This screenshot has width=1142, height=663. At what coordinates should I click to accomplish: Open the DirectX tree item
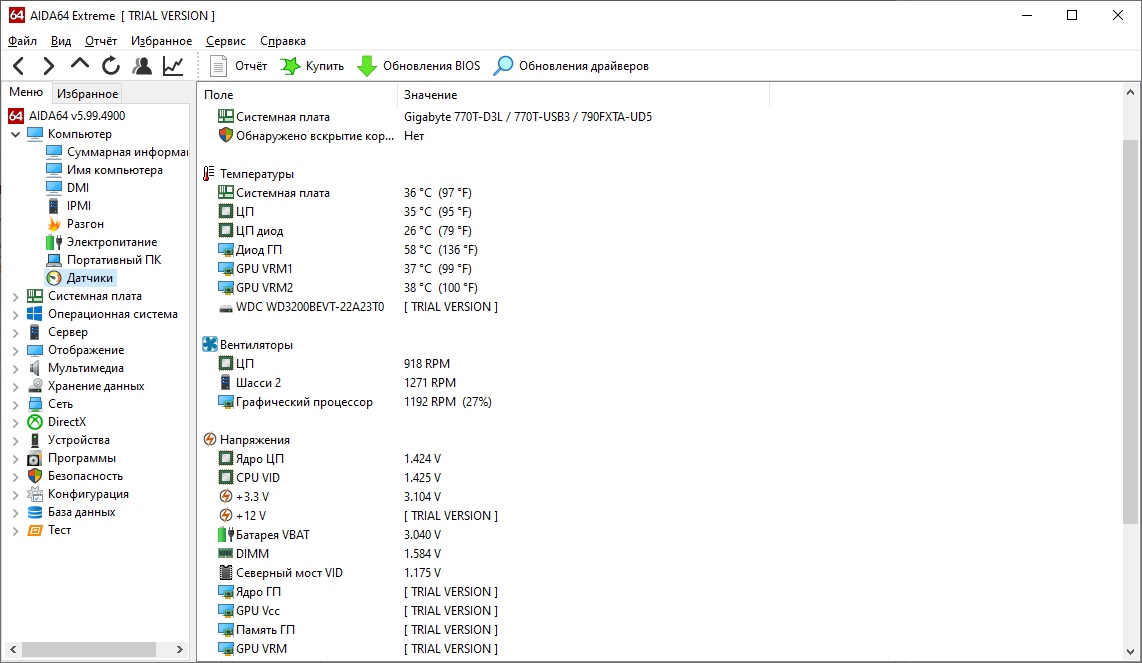(67, 422)
